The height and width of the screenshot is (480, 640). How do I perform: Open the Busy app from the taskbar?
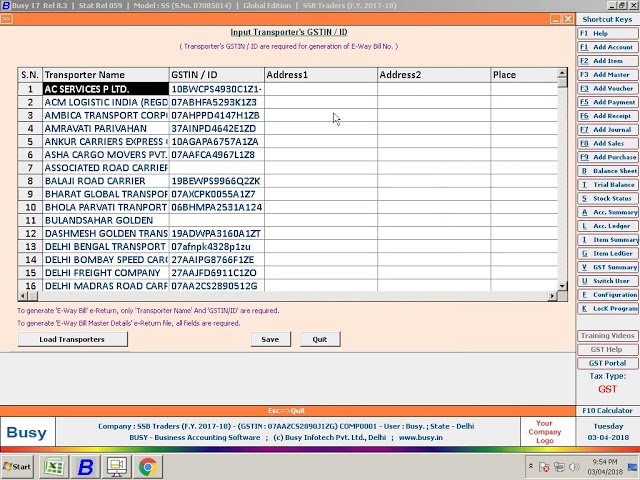click(85, 466)
